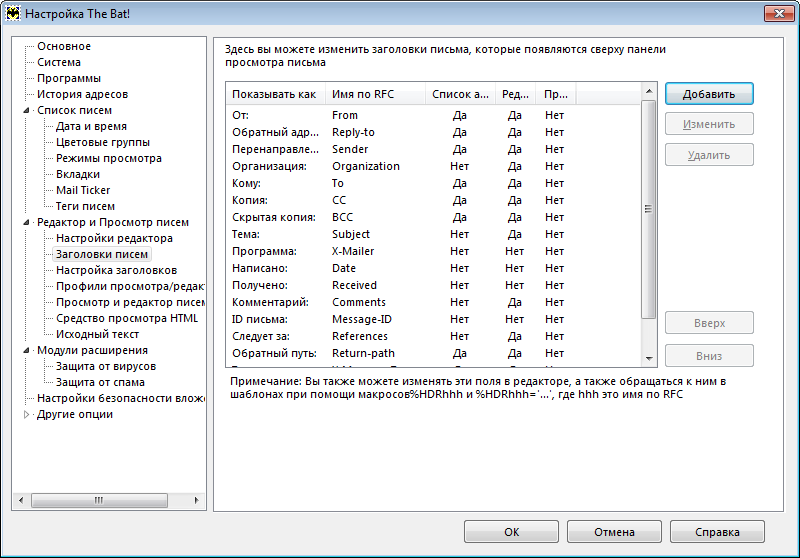Select Профили просмотра/редактора item
800x558 pixels.
(x=130, y=286)
